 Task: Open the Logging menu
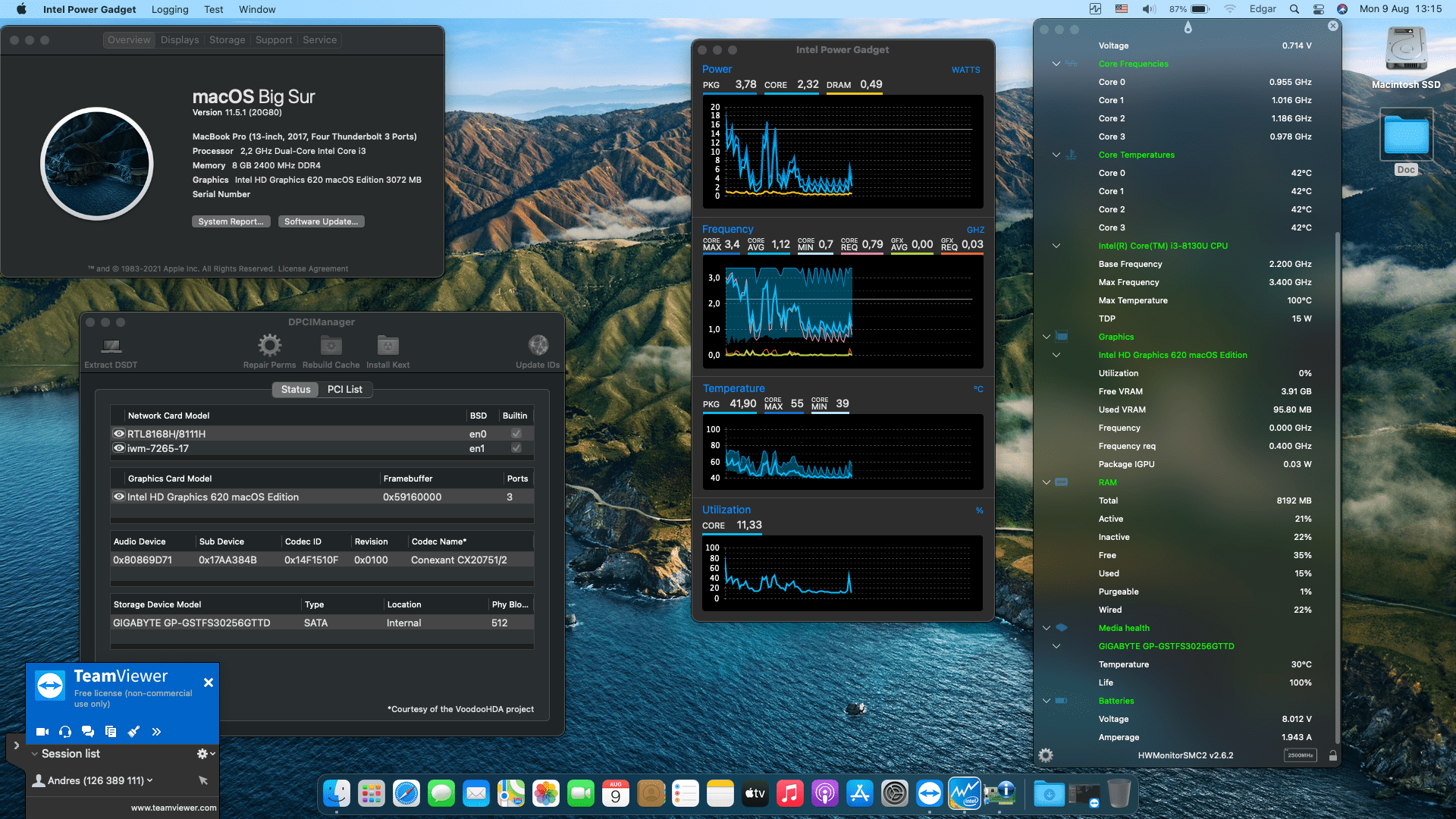pyautogui.click(x=170, y=9)
